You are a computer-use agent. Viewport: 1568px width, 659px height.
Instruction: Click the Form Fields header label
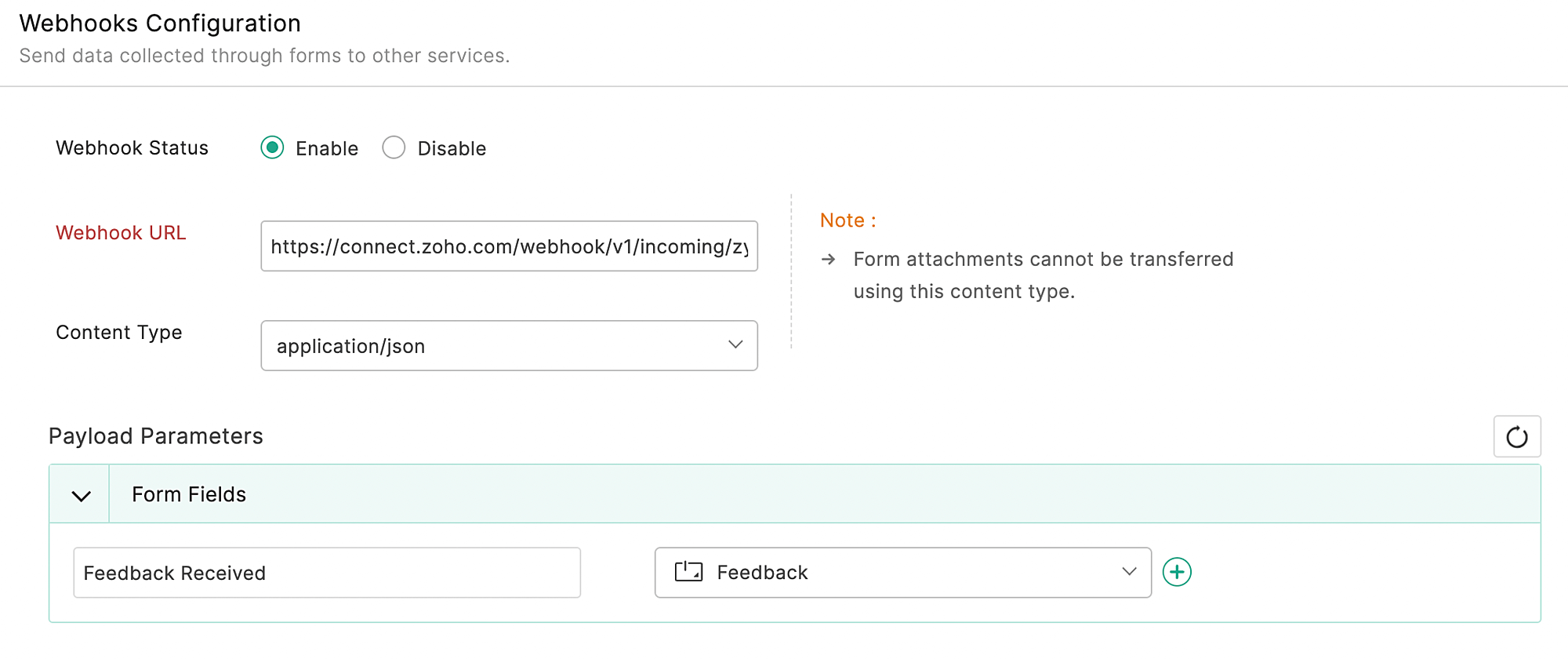point(189,494)
